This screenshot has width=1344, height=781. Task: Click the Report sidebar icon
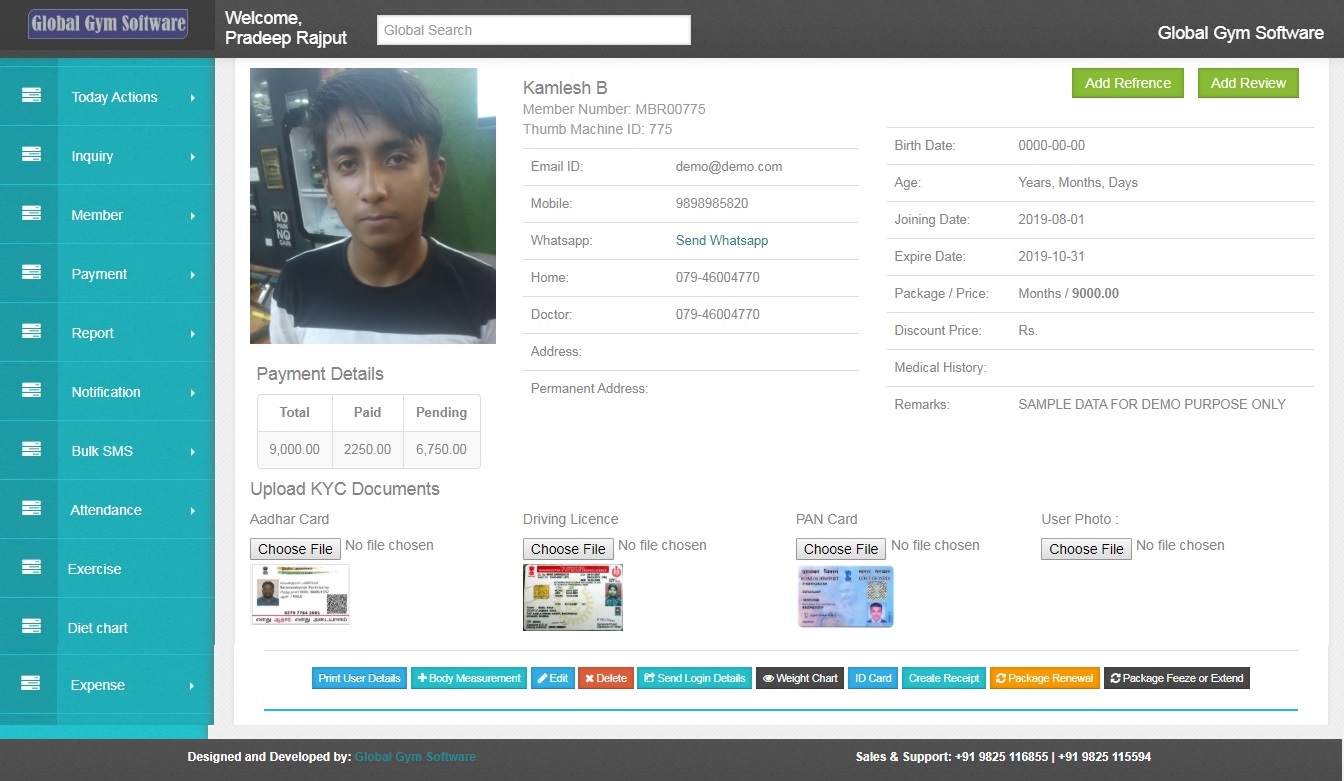coord(30,332)
